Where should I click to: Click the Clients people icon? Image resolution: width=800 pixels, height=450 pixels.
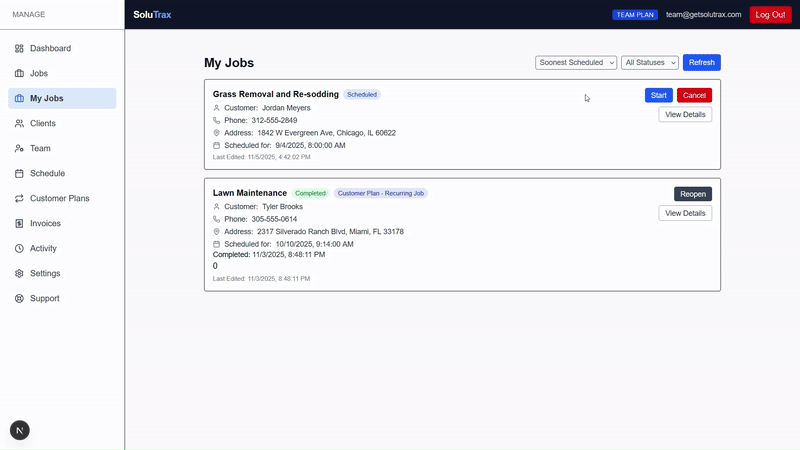19,123
